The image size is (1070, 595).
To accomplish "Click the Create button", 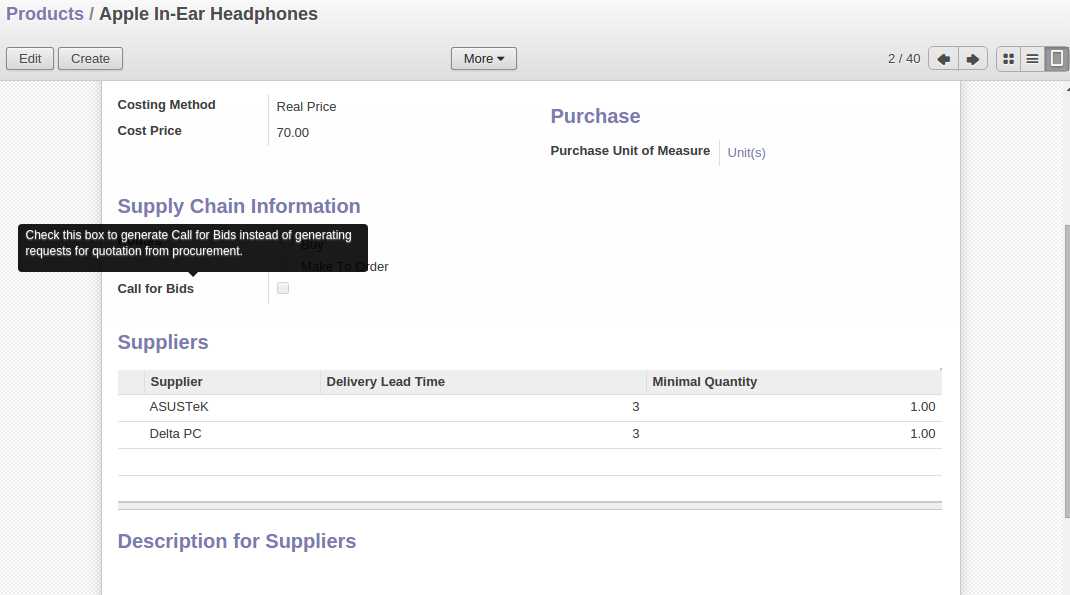I will pyautogui.click(x=90, y=59).
